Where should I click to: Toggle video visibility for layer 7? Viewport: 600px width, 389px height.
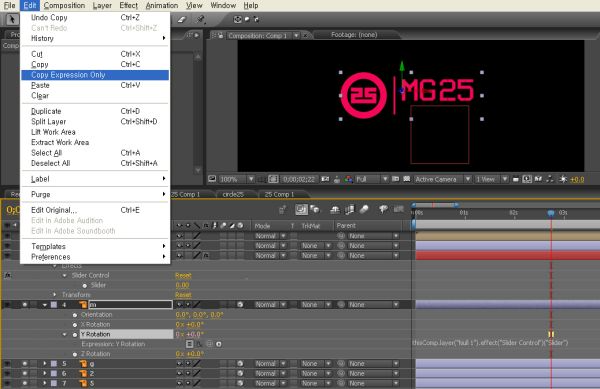[8, 383]
